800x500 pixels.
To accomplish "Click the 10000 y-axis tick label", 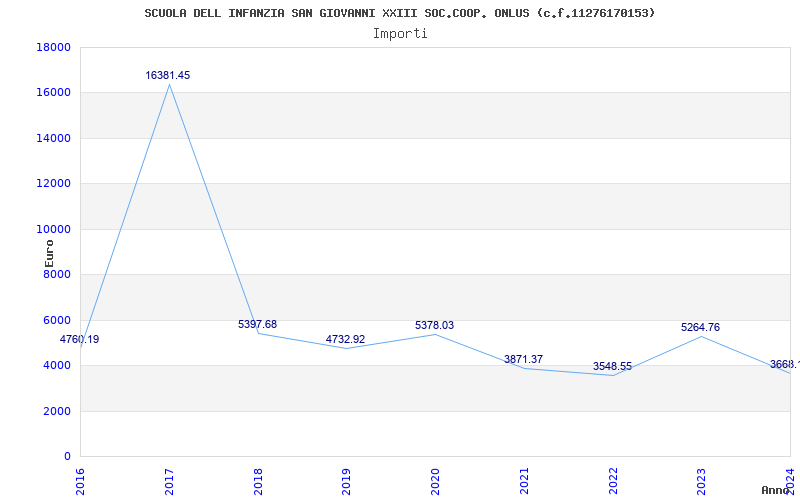I will click(54, 229).
